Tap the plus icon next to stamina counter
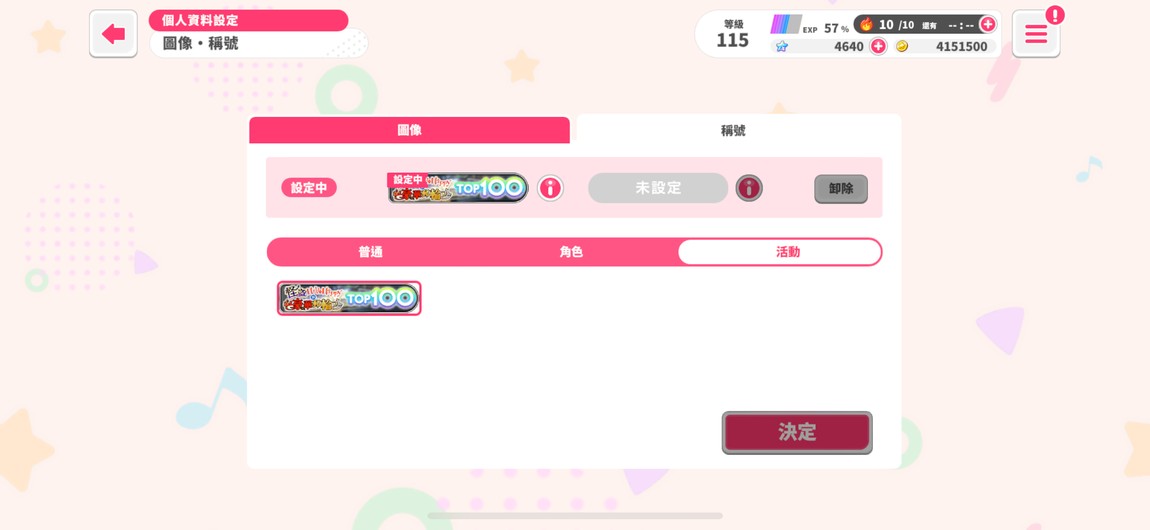 [988, 24]
